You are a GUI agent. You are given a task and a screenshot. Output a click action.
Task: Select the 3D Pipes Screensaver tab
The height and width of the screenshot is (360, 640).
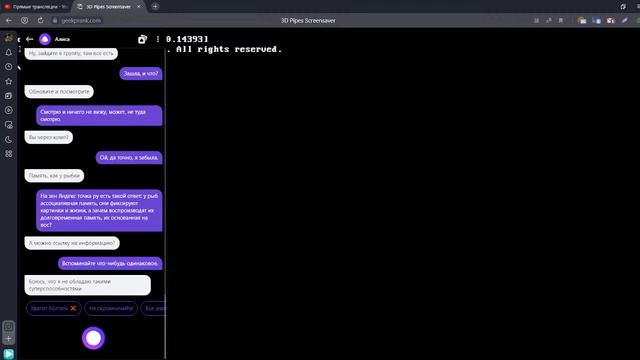click(x=108, y=7)
